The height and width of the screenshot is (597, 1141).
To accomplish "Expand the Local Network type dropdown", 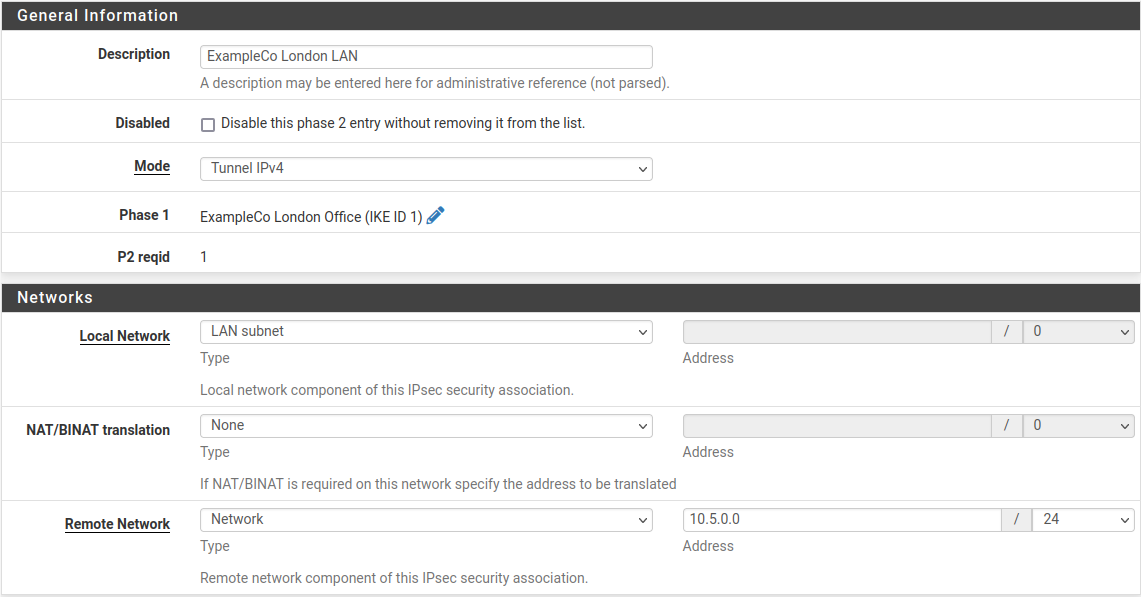I will click(x=426, y=332).
